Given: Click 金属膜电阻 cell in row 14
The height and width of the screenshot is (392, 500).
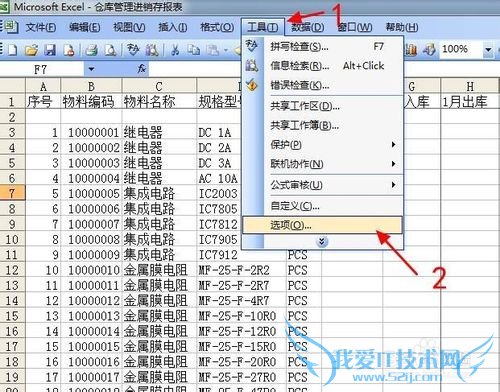Looking at the screenshot, I should [x=159, y=301].
